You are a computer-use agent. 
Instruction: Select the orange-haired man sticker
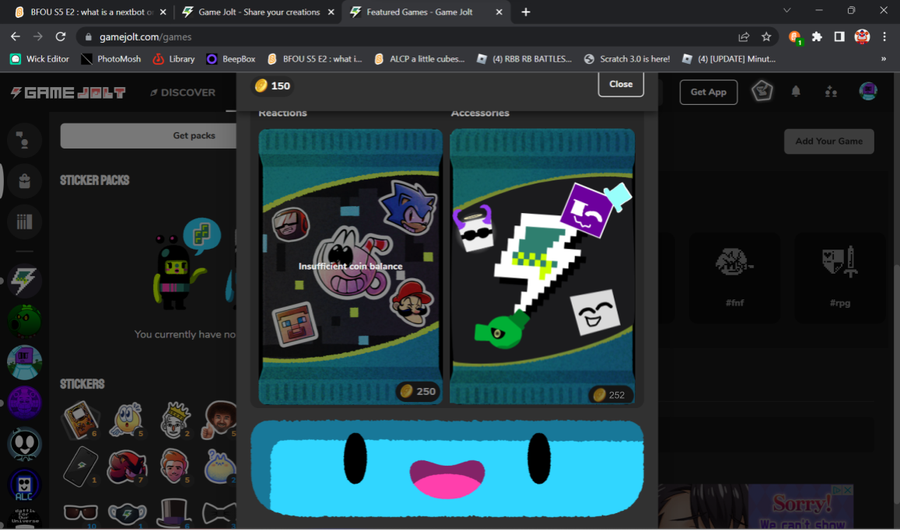click(174, 466)
